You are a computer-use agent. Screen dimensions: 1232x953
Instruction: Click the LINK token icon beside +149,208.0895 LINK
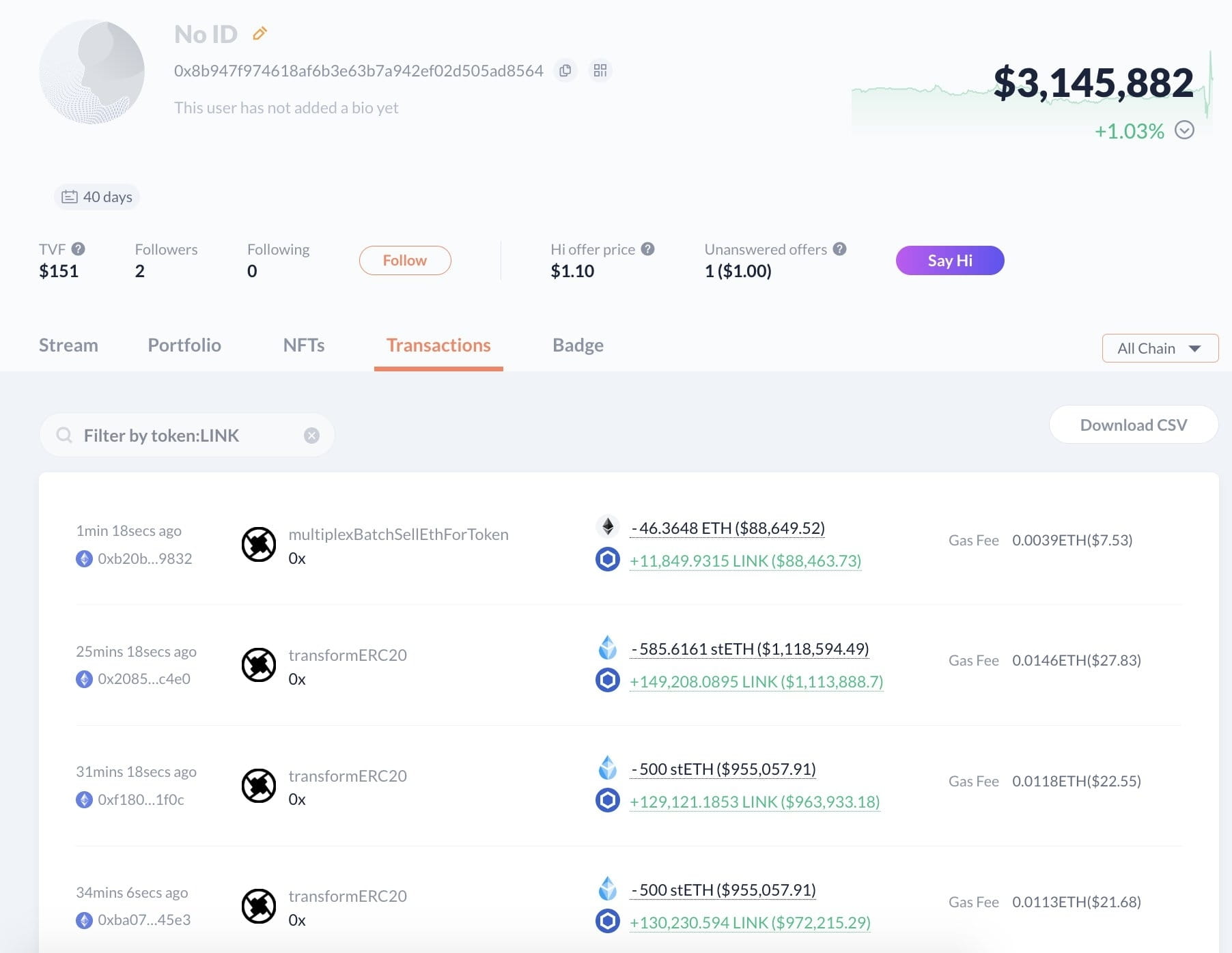point(608,680)
